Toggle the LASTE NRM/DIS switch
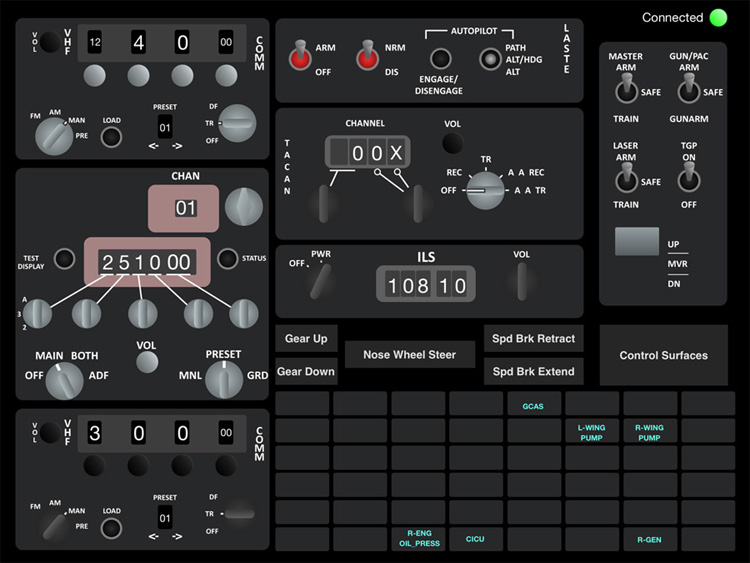This screenshot has width=750, height=563. pyautogui.click(x=367, y=57)
